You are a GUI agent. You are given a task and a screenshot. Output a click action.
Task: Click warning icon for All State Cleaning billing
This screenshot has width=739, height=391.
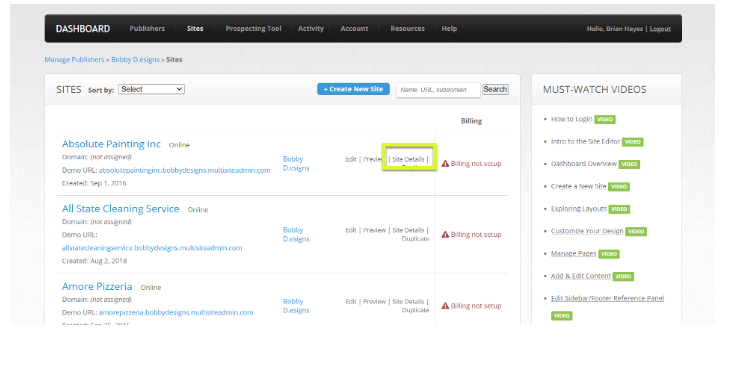pos(445,234)
